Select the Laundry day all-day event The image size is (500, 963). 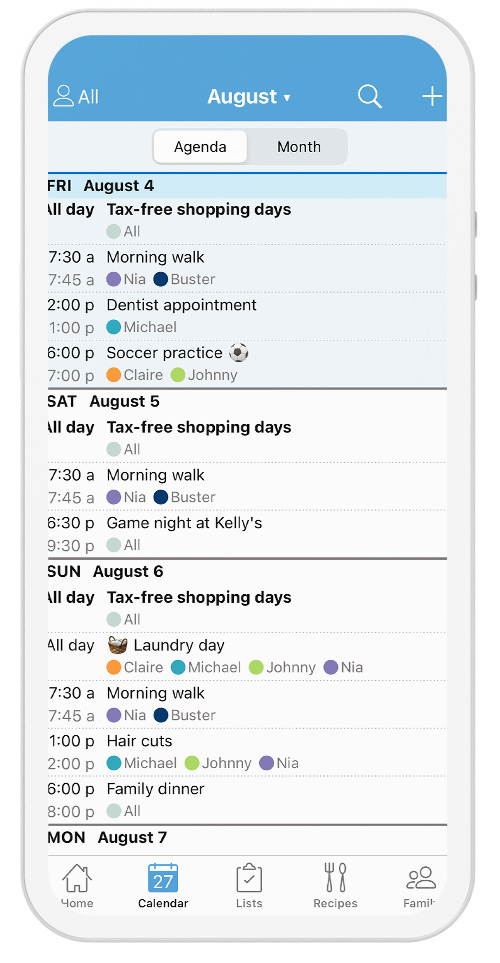(247, 657)
